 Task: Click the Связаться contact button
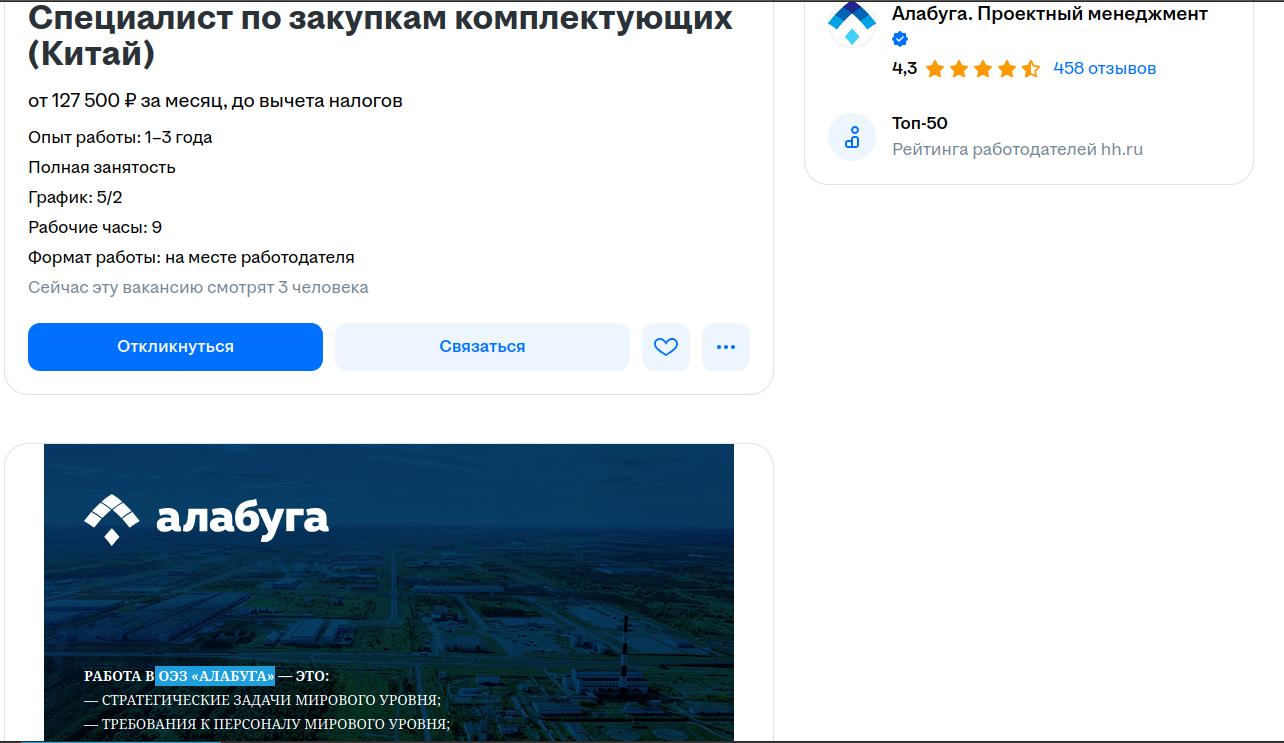482,347
